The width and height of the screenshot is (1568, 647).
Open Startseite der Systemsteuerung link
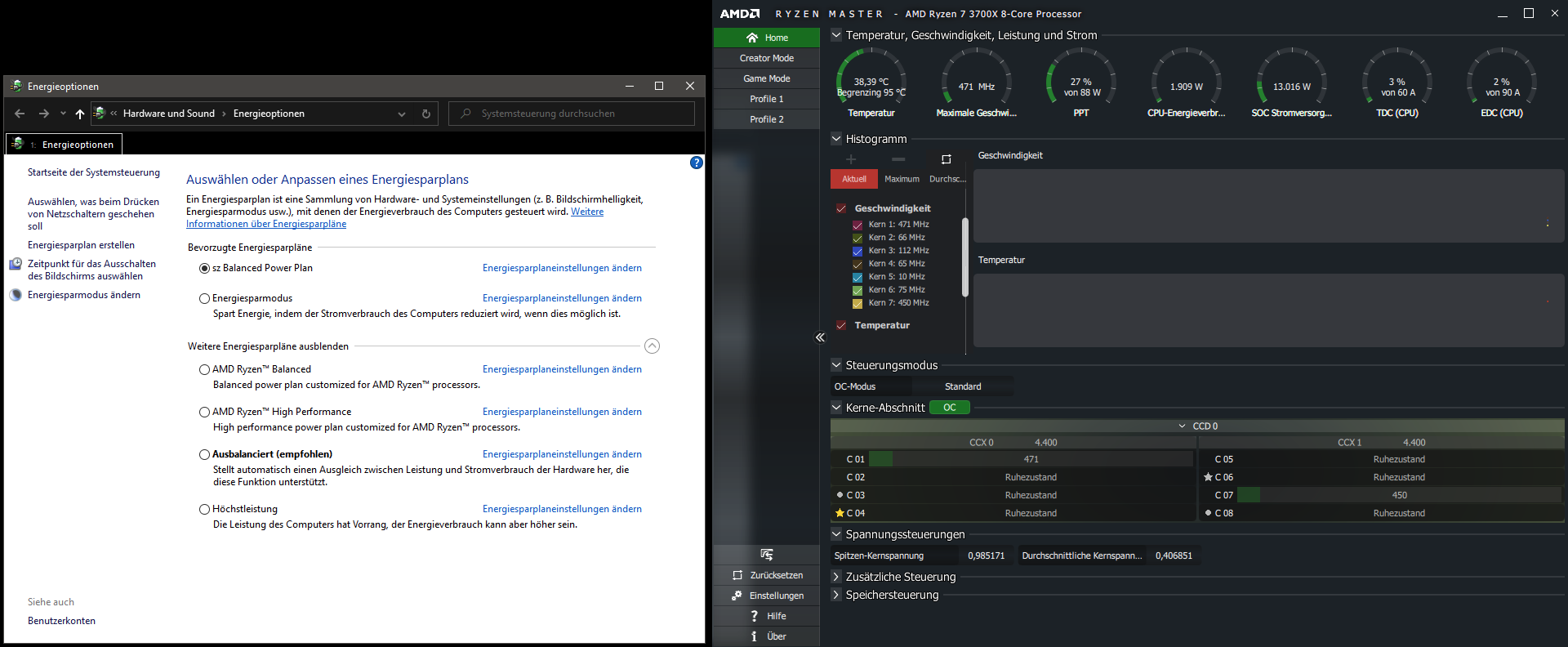pos(94,172)
